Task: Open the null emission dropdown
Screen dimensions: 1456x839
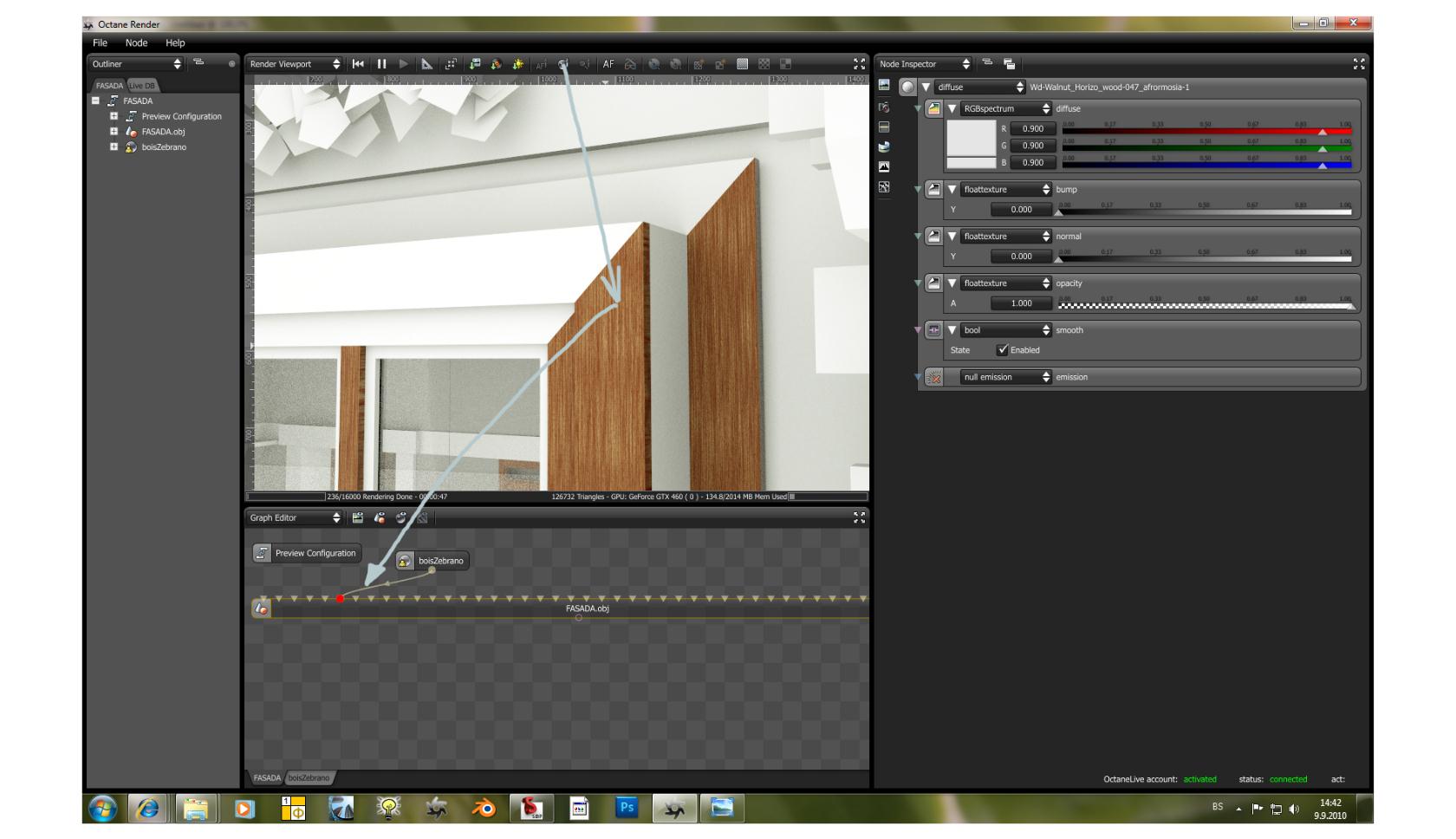Action: [x=1005, y=377]
